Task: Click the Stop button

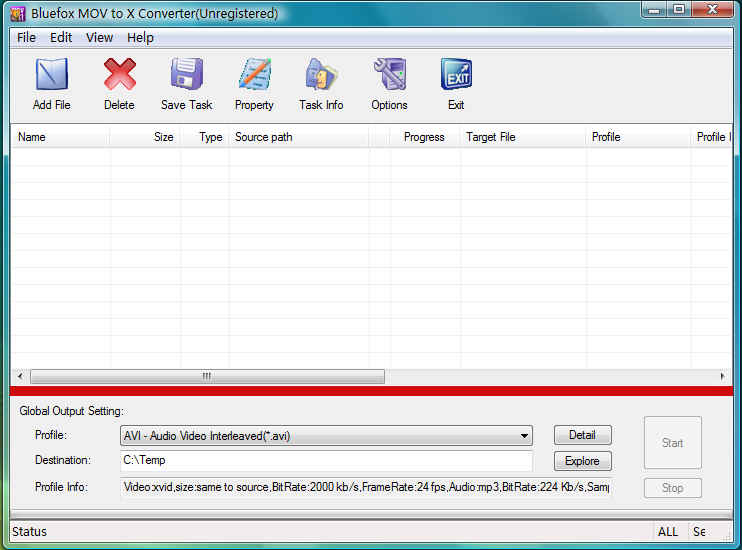Action: [x=672, y=488]
